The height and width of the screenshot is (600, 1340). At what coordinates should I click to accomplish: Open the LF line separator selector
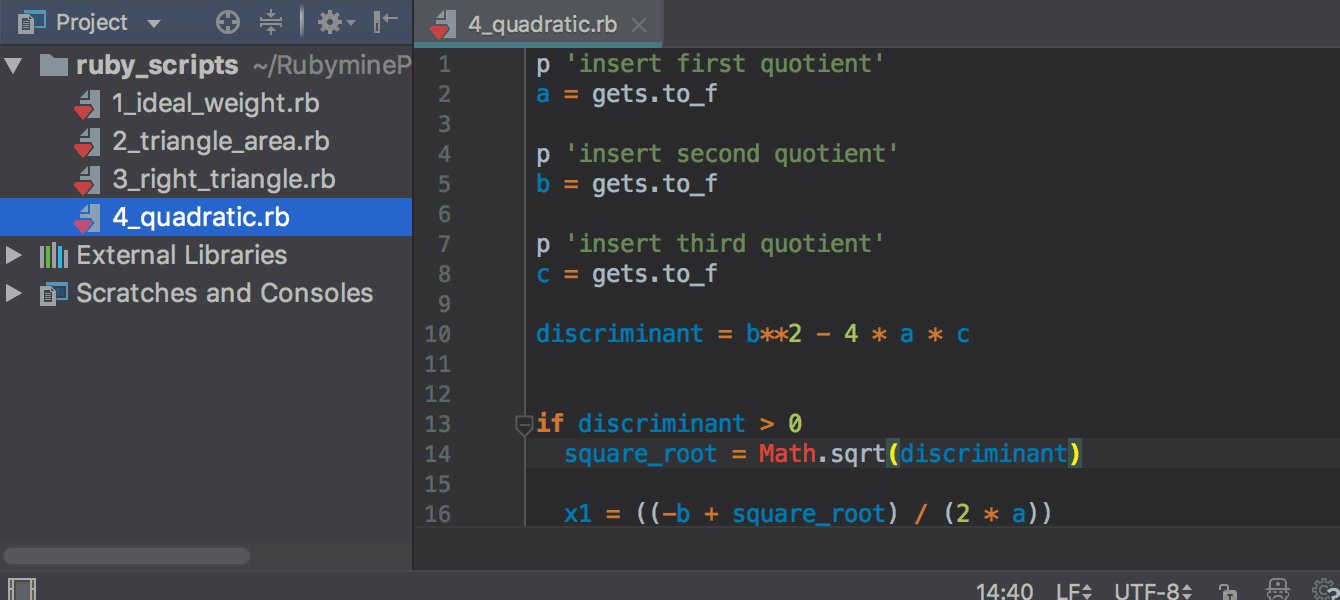tap(1074, 590)
